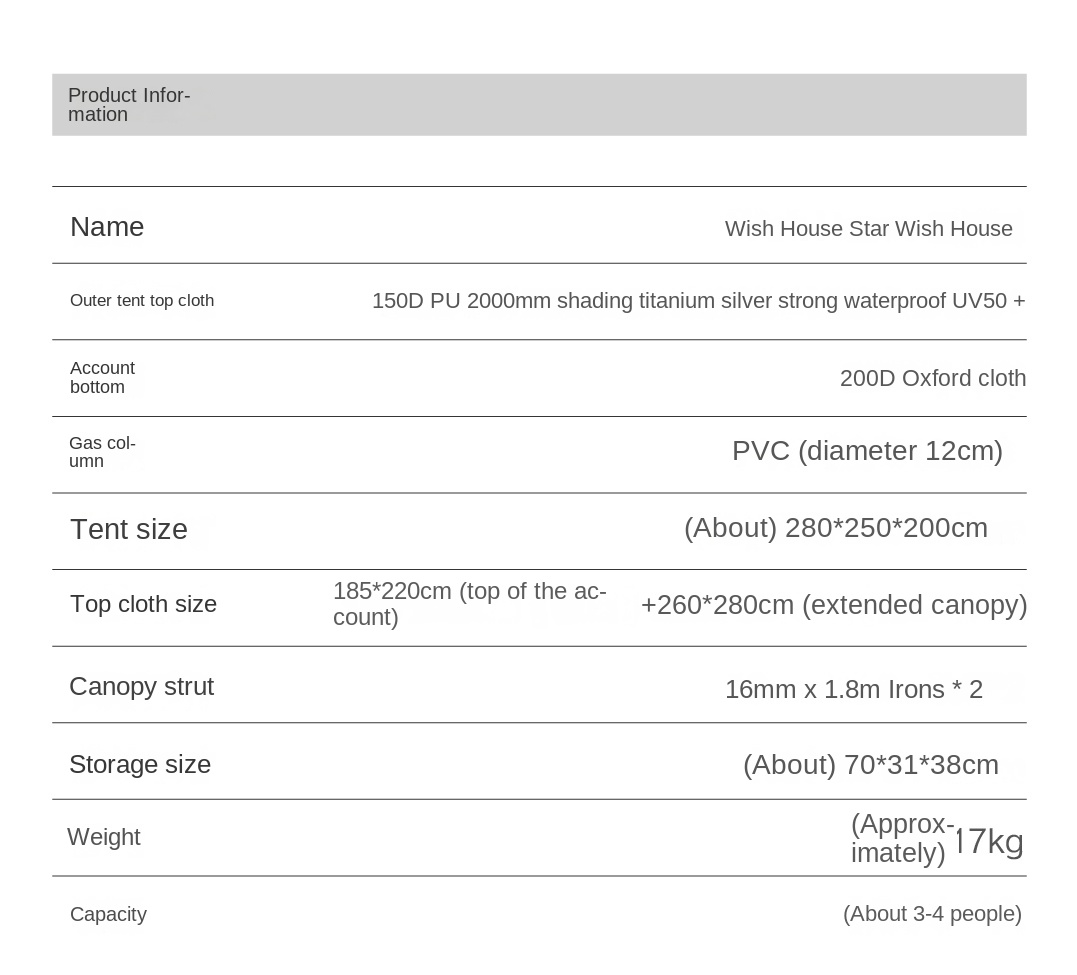Select the Outer tent top cloth label
The image size is (1077, 975).
point(142,301)
